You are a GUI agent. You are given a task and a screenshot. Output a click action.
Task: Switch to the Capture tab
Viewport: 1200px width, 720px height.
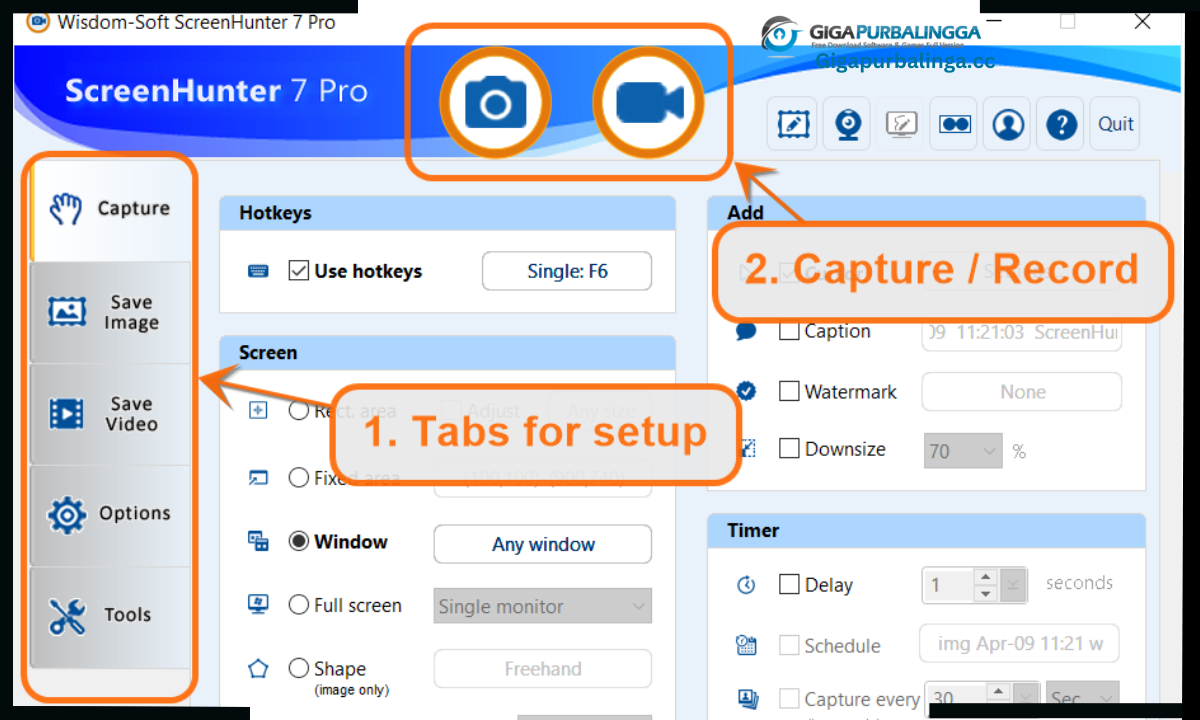pos(111,209)
